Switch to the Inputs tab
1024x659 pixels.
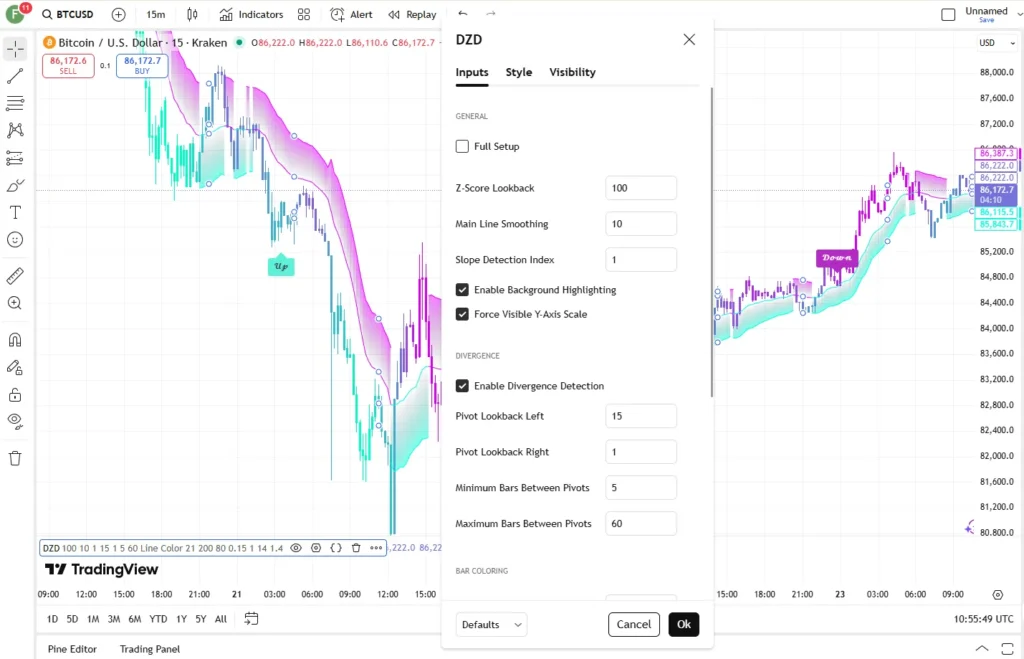coord(472,72)
